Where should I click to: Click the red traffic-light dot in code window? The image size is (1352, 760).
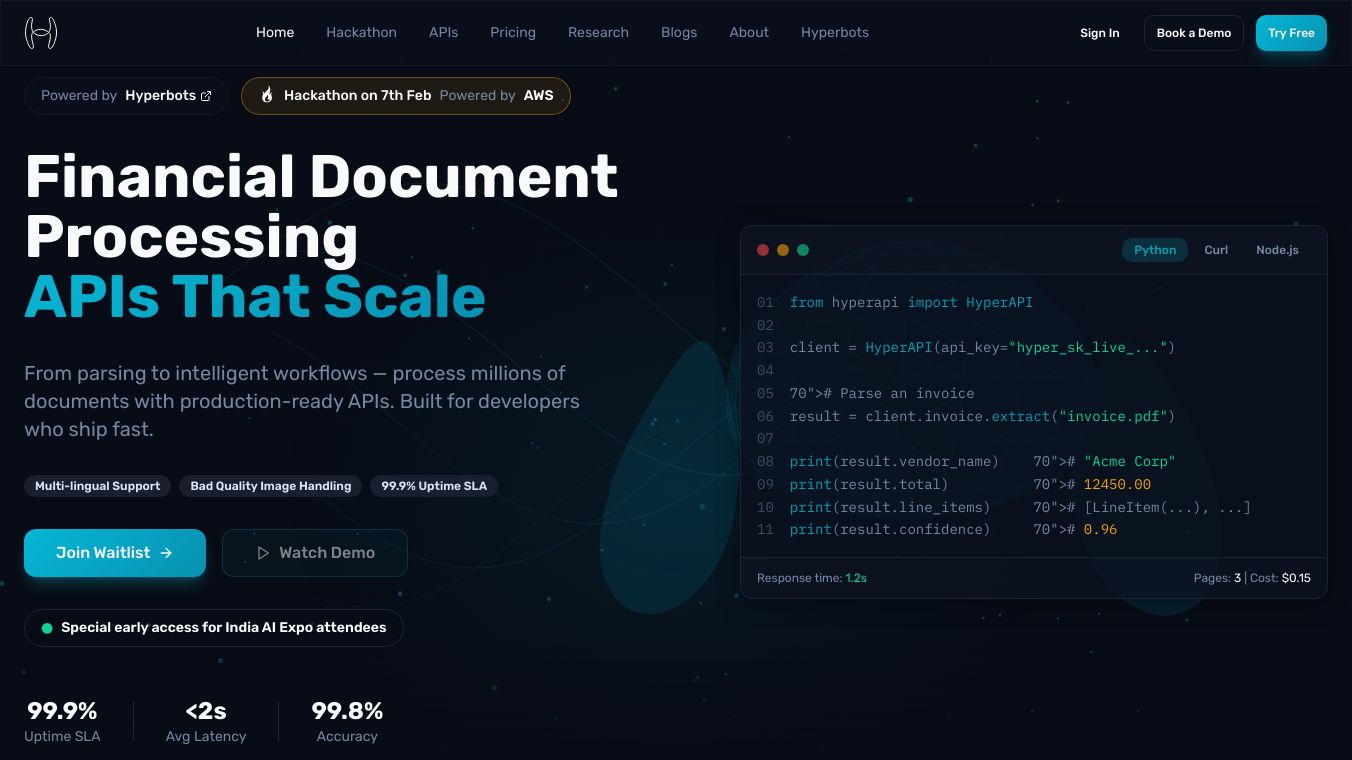(763, 250)
